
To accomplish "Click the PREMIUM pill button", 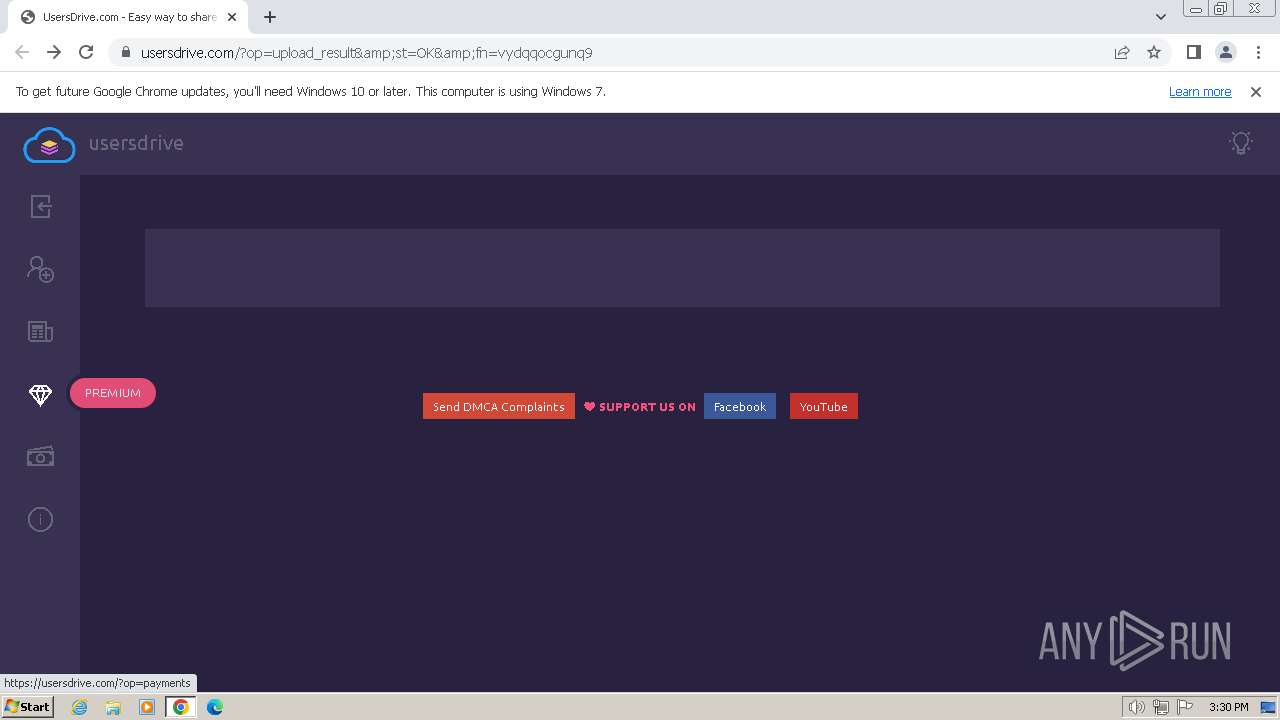I will coord(113,393).
